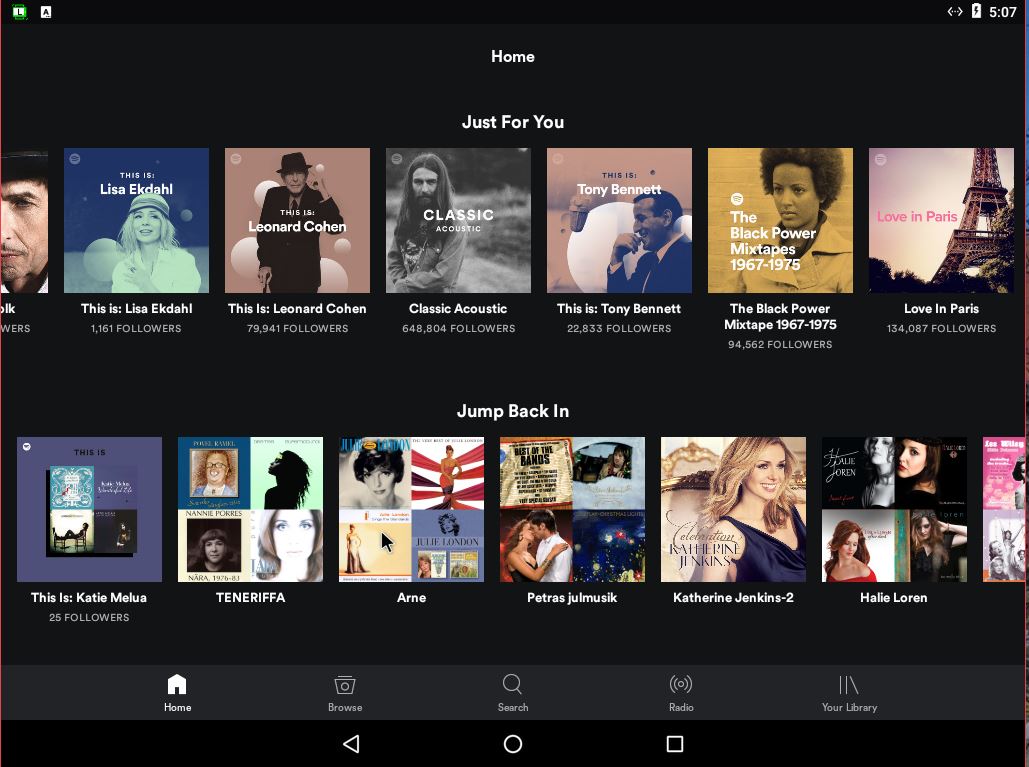Click the '1,161 FOLLOWERS' text

pos(136,329)
